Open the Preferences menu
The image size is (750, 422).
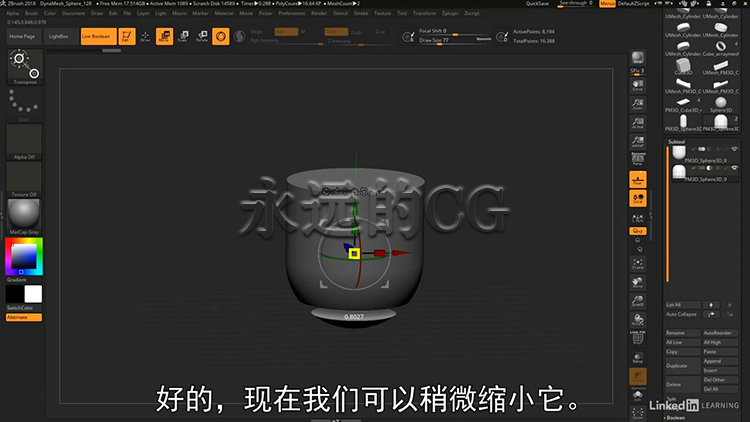(x=292, y=13)
